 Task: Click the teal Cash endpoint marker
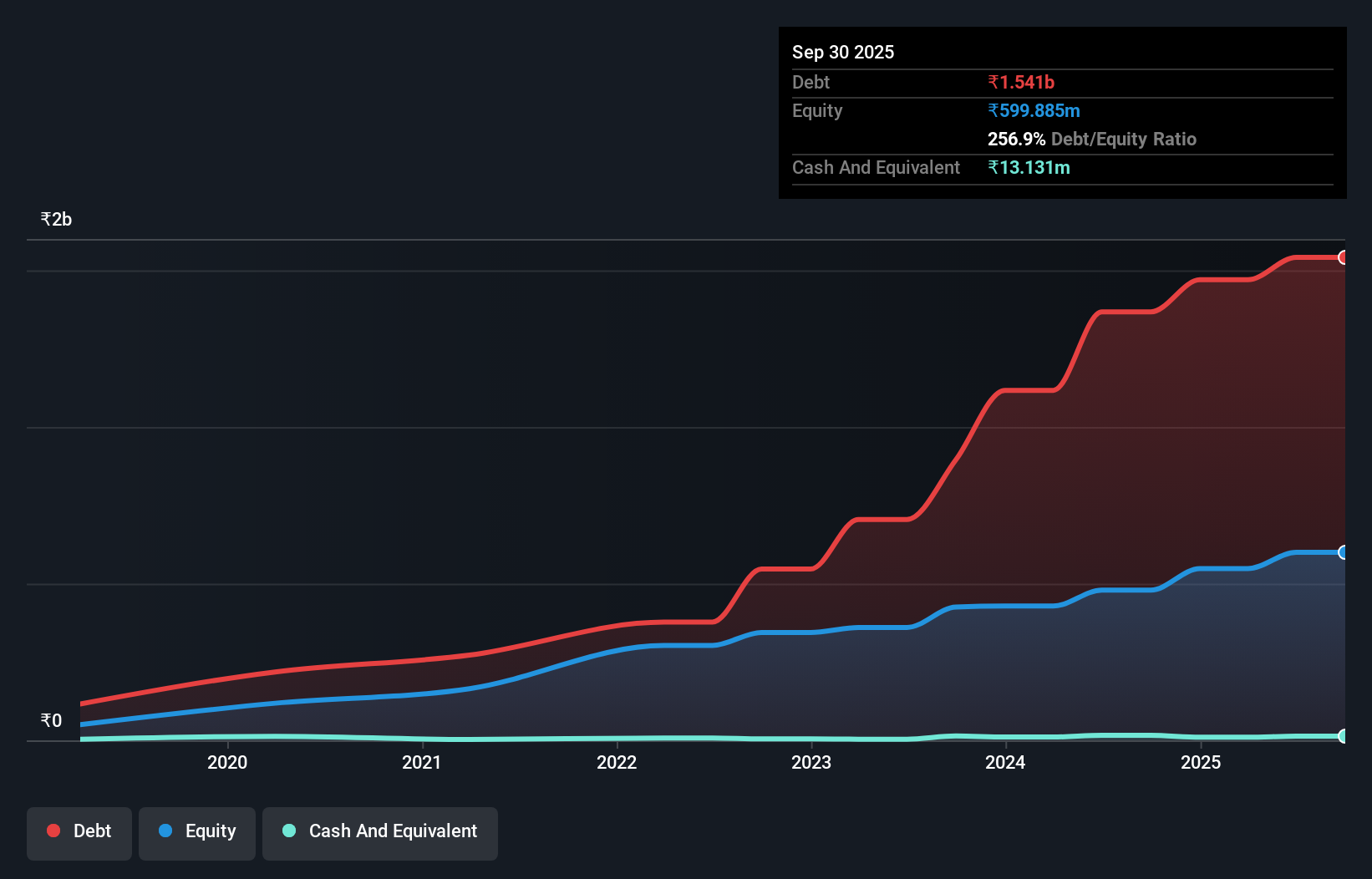(1343, 736)
